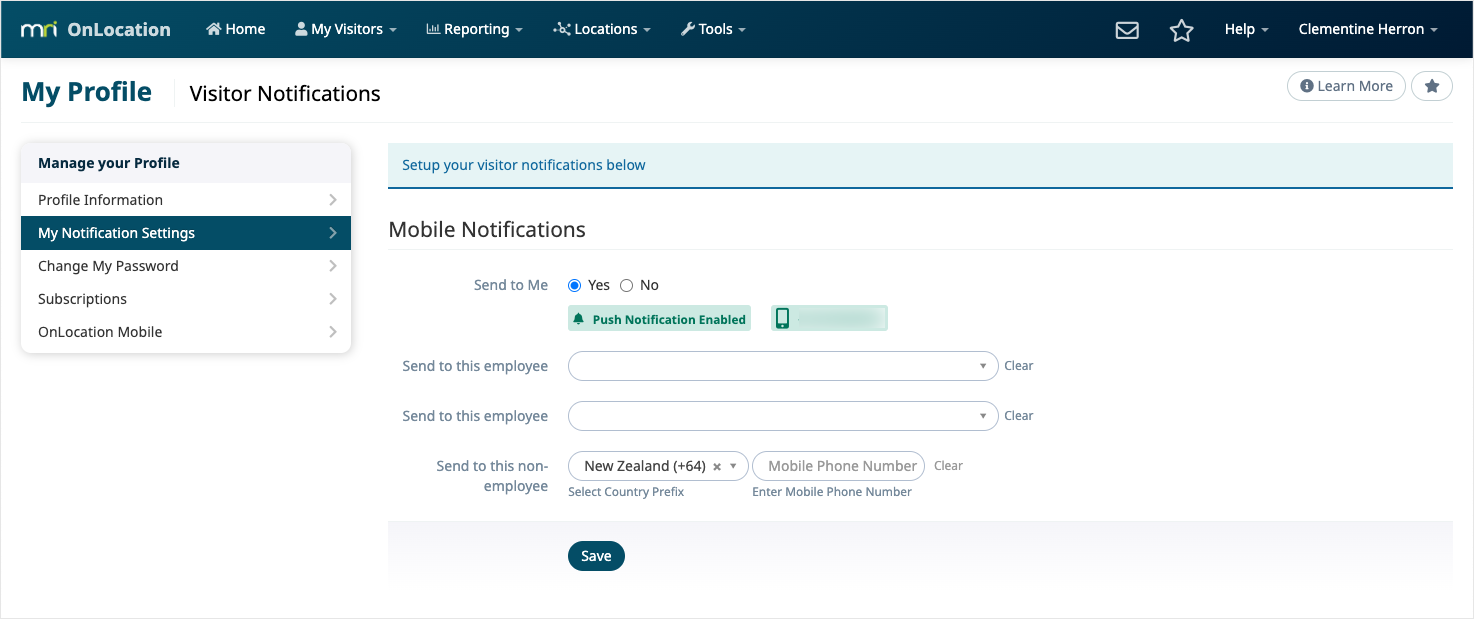1474x619 pixels.
Task: Open the Locations menu
Action: pyautogui.click(x=602, y=29)
